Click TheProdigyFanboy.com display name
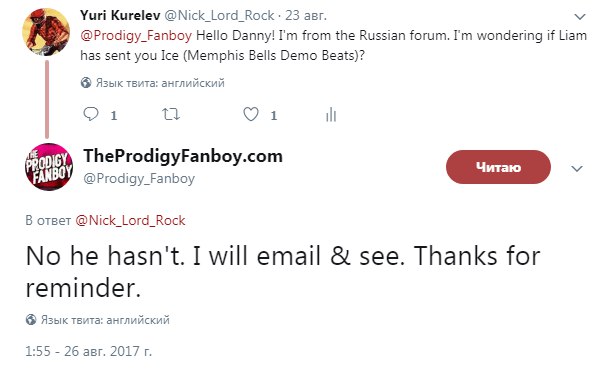The width and height of the screenshot is (600, 375). pos(183,156)
